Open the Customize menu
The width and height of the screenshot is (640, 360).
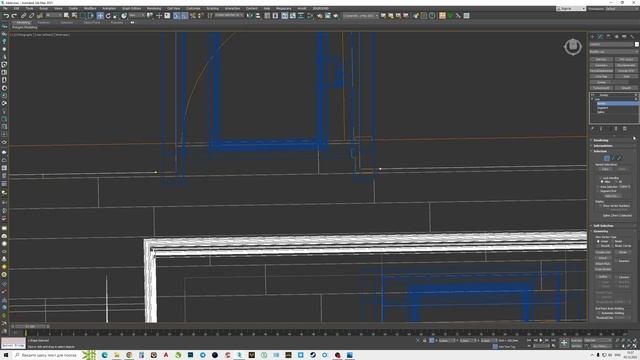[193, 8]
